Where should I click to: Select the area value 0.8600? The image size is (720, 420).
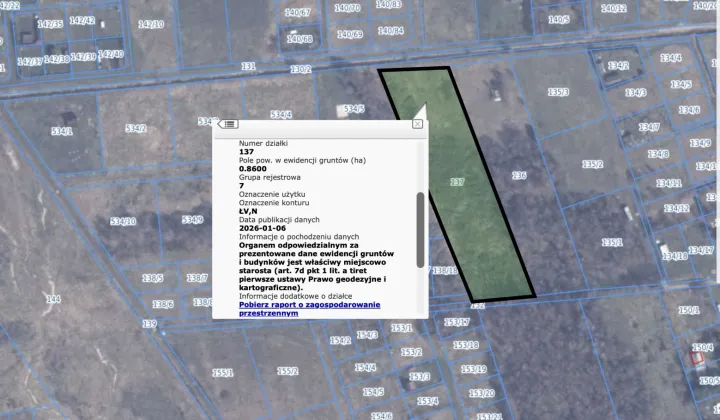coord(253,169)
